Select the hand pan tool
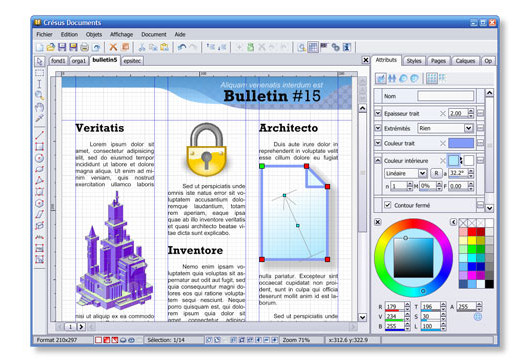This screenshot has height=362, width=530. coord(40,107)
